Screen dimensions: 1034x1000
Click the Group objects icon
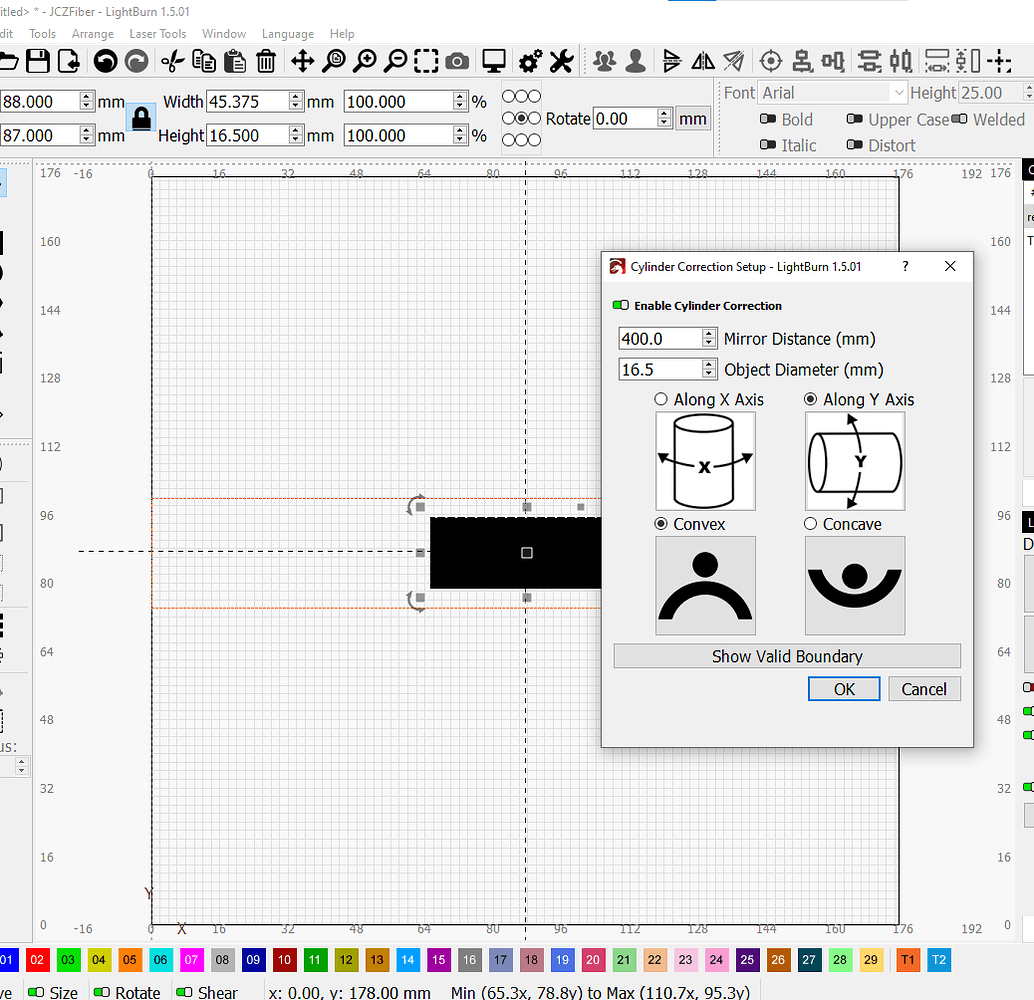[604, 61]
